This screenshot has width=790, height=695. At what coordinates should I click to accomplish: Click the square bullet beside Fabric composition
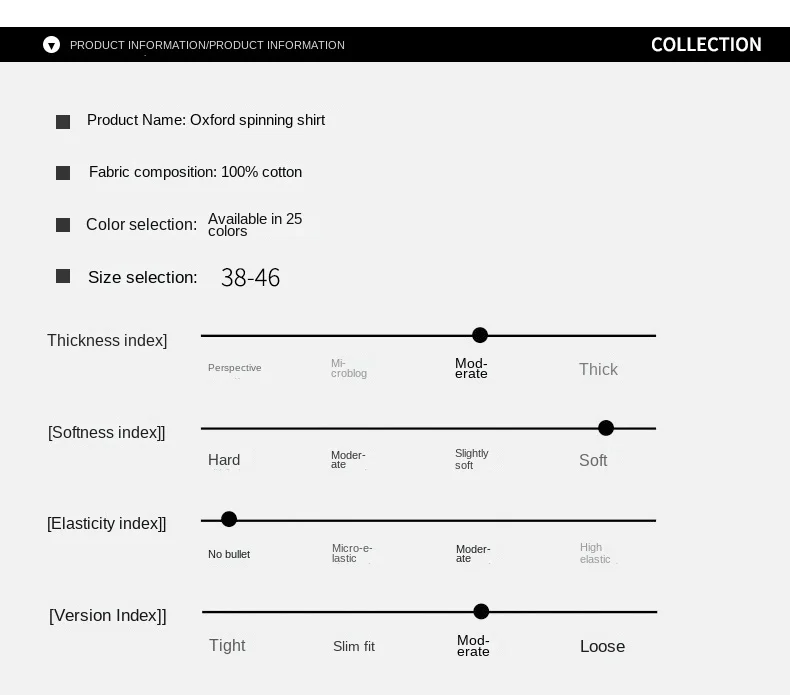click(63, 173)
